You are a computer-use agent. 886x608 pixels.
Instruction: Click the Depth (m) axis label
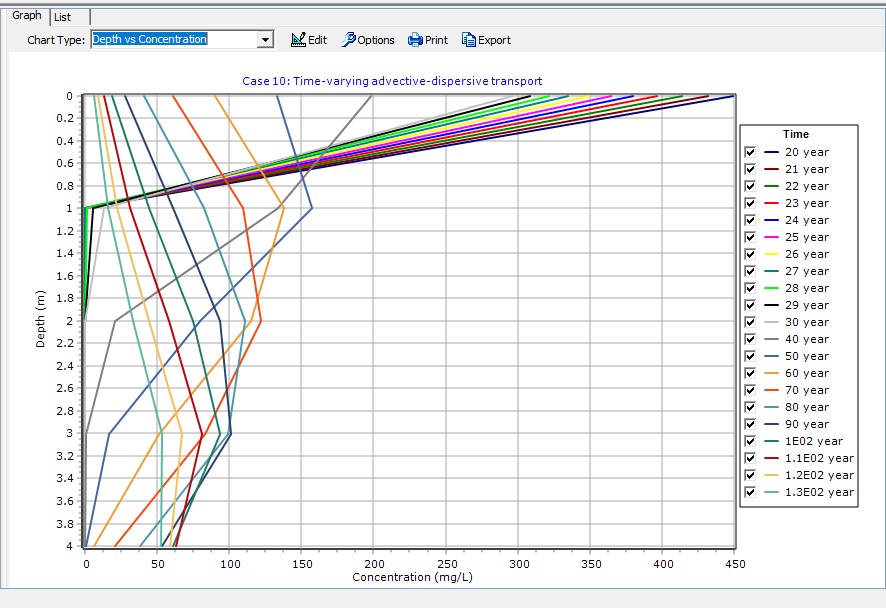click(41, 320)
